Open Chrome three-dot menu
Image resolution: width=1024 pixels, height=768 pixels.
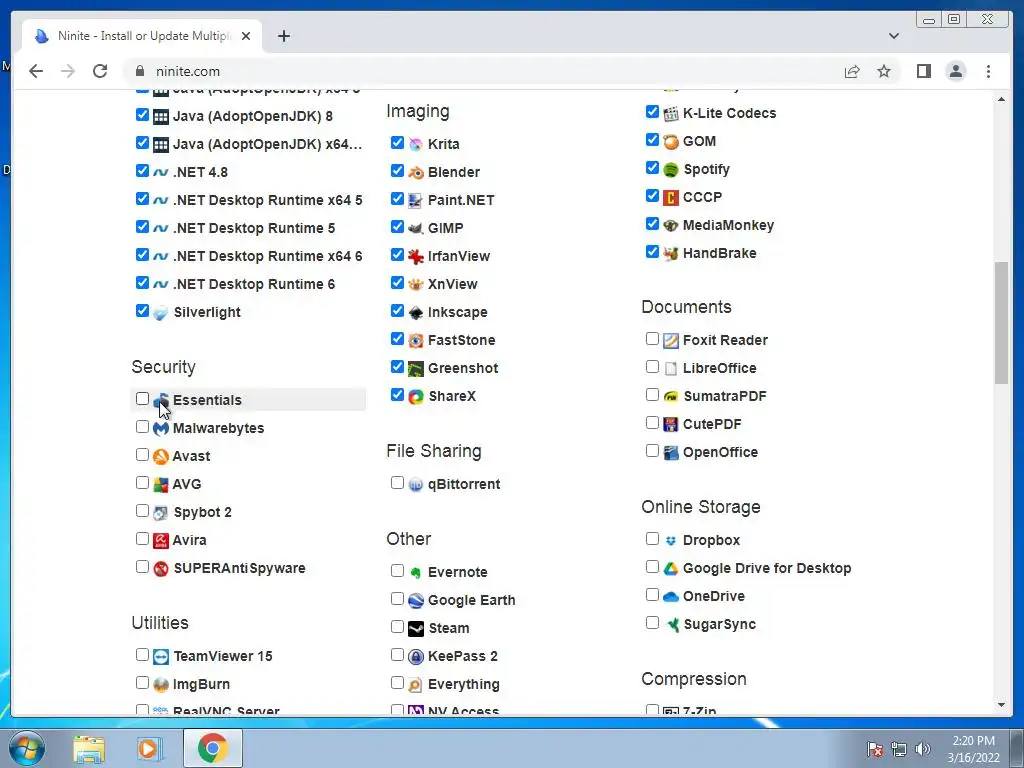pos(988,71)
